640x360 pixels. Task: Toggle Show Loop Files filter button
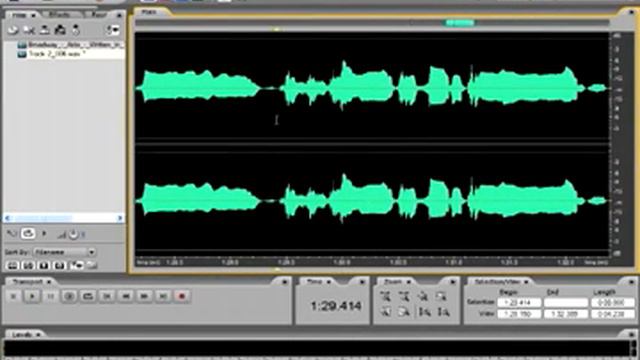click(x=28, y=266)
